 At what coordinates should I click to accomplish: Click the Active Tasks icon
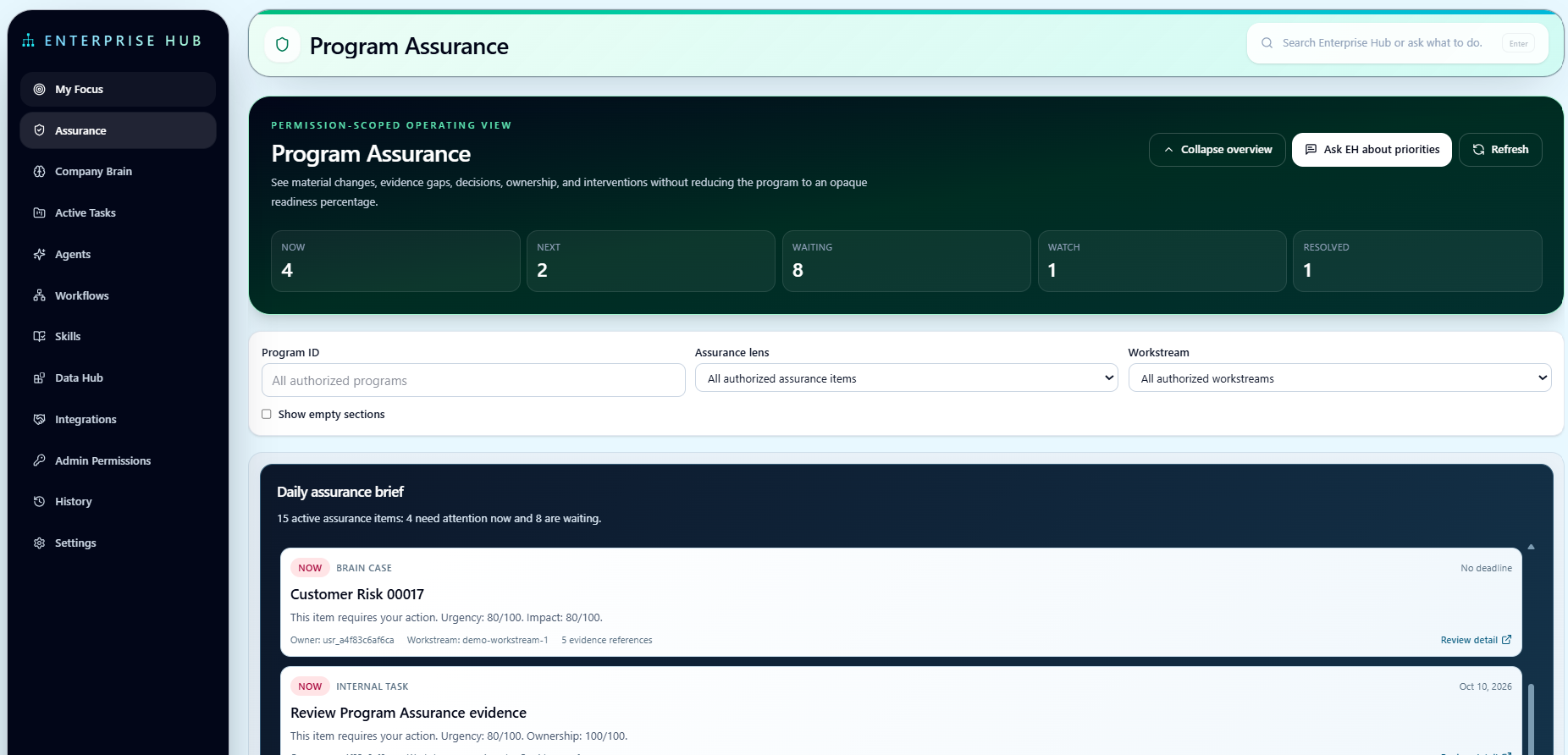[x=39, y=212]
